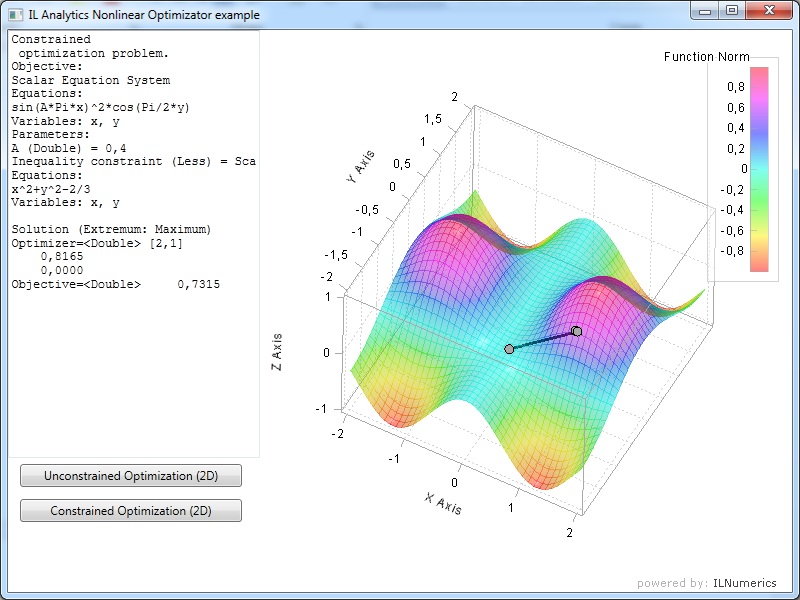800x600 pixels.
Task: Click the '-1,5' Y axis tick label
Action: [x=336, y=255]
